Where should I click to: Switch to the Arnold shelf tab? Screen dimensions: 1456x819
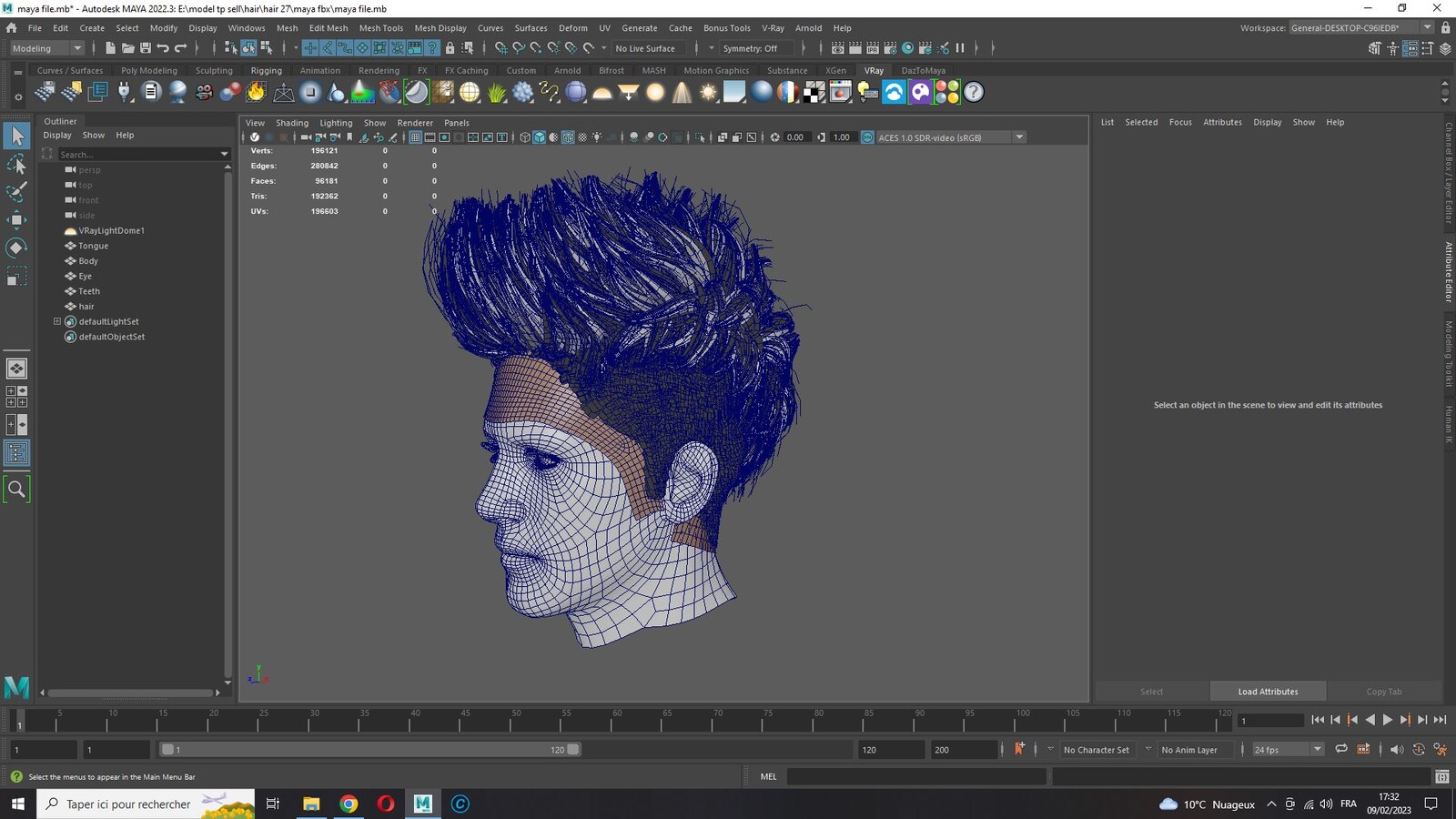[567, 70]
